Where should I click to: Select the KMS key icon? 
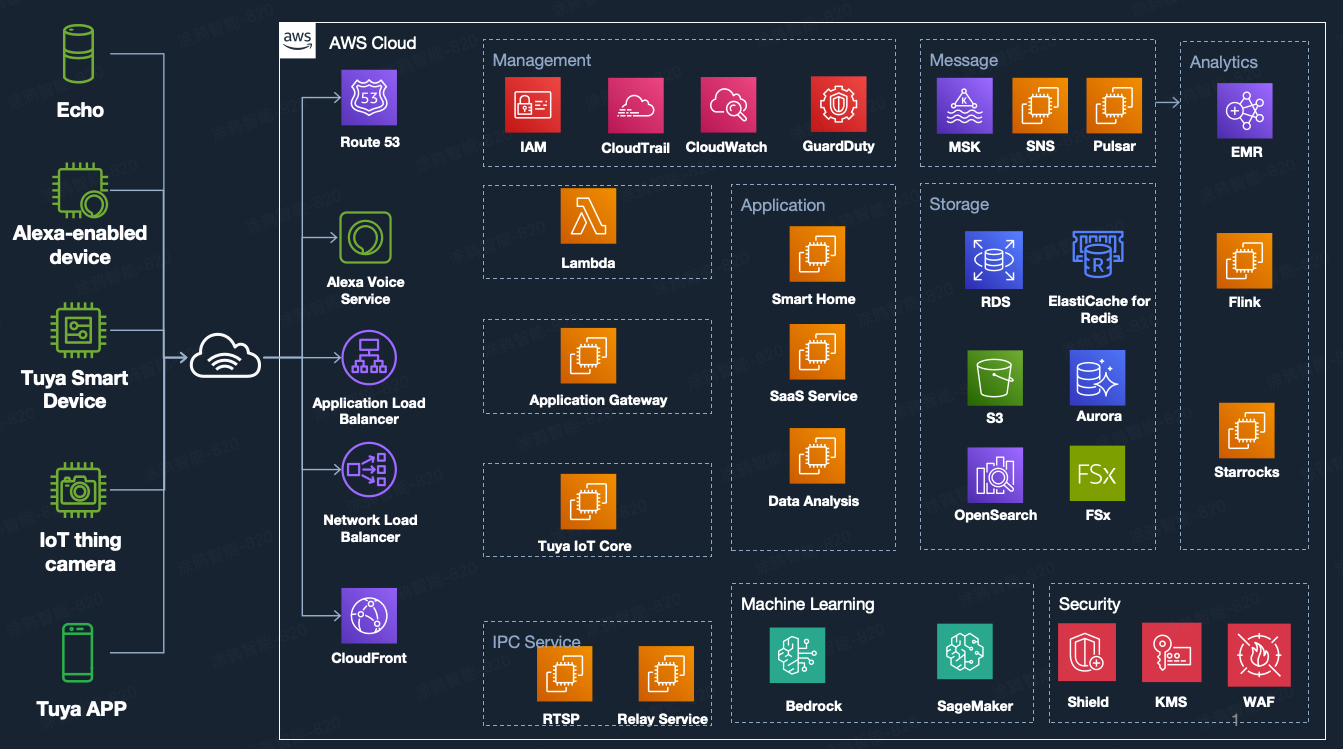tap(1171, 653)
